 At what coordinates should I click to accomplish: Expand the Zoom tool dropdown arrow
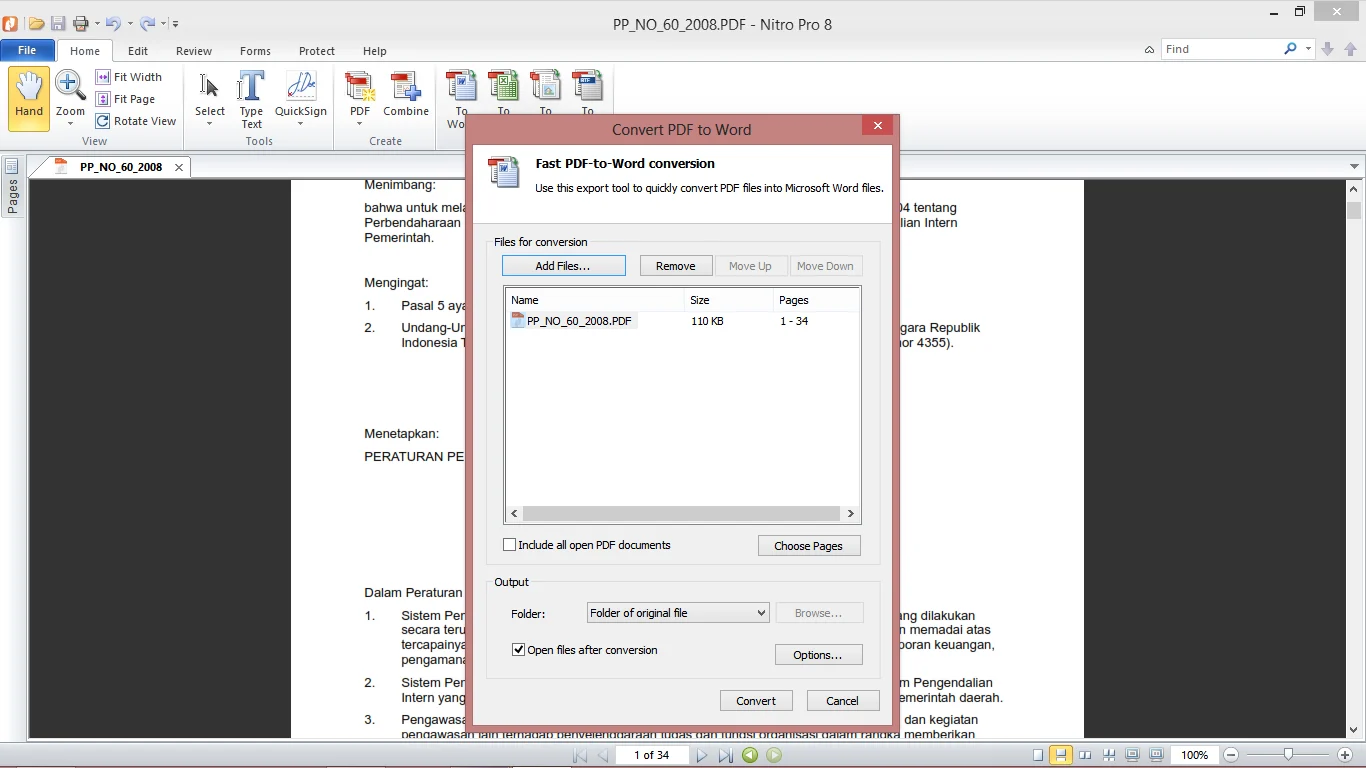(x=70, y=124)
